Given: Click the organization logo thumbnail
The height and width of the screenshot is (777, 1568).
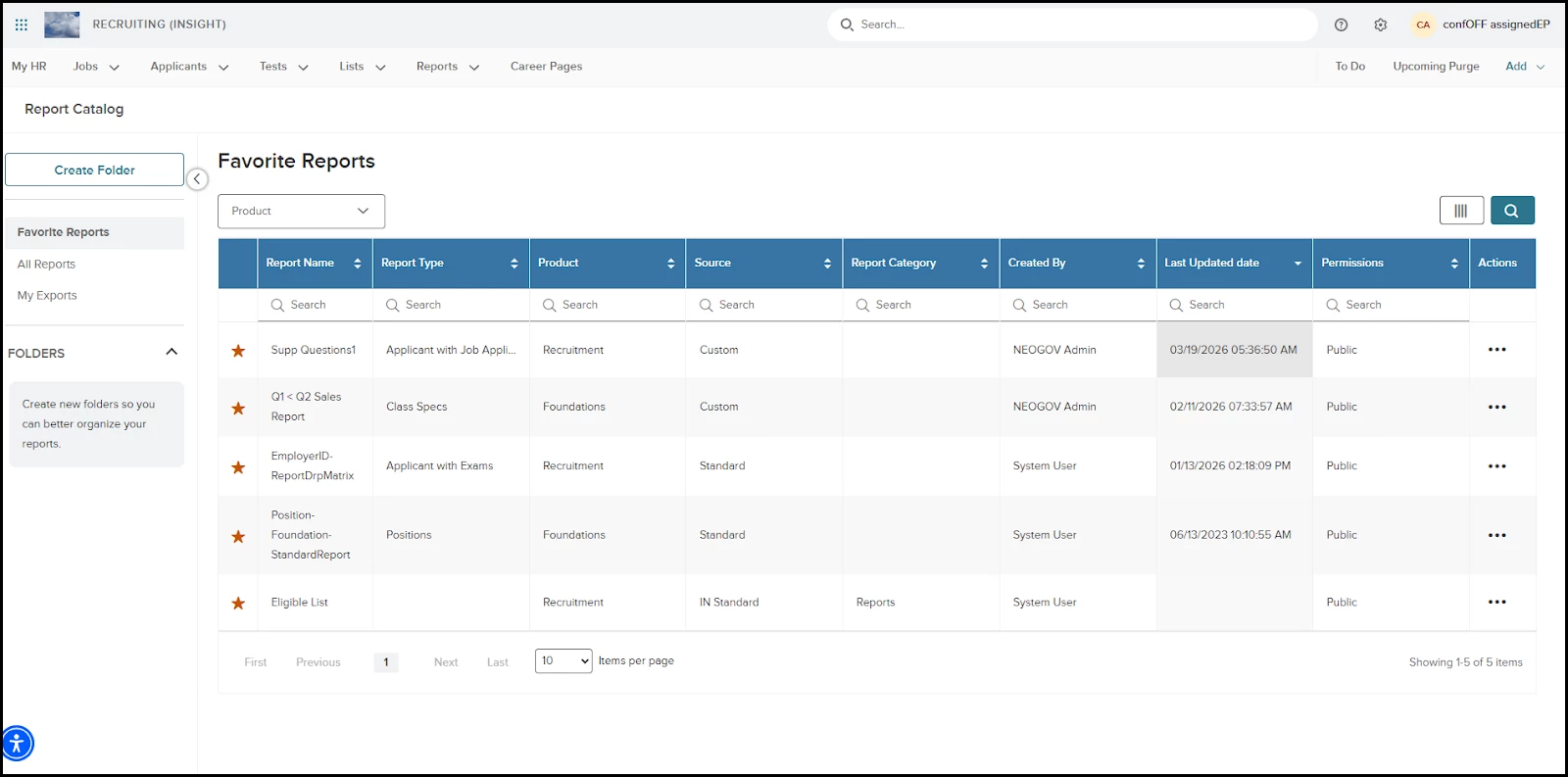Looking at the screenshot, I should [x=62, y=24].
